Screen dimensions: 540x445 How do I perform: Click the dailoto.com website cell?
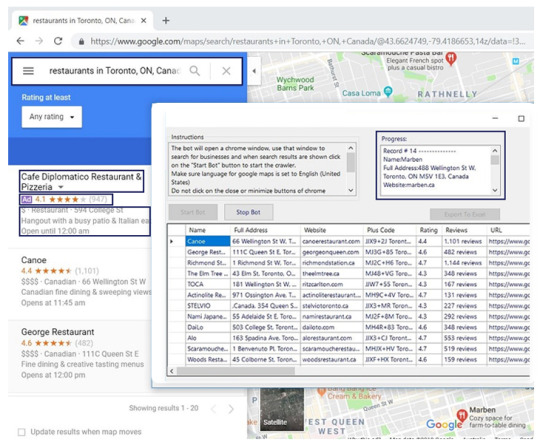(332, 327)
